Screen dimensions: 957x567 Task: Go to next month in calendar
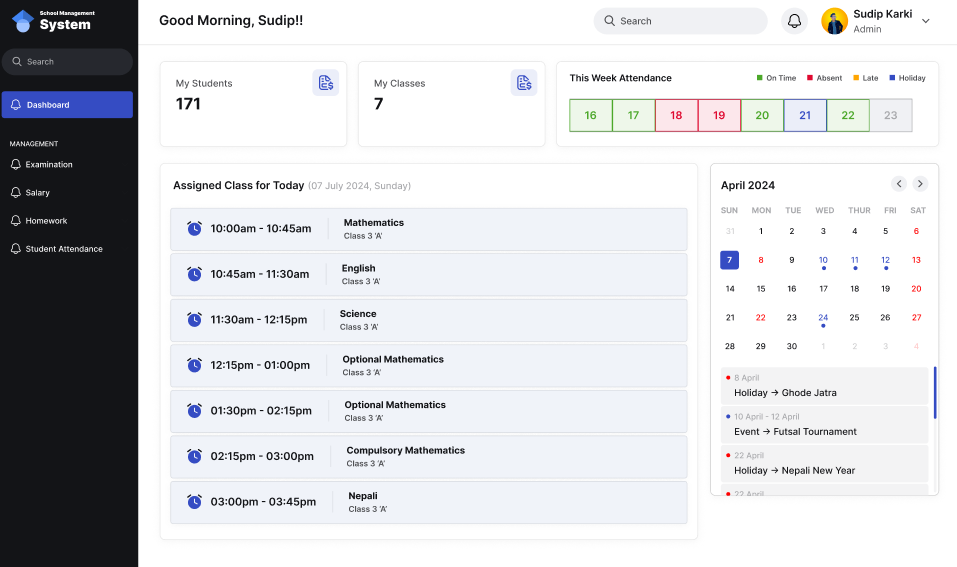pos(920,184)
